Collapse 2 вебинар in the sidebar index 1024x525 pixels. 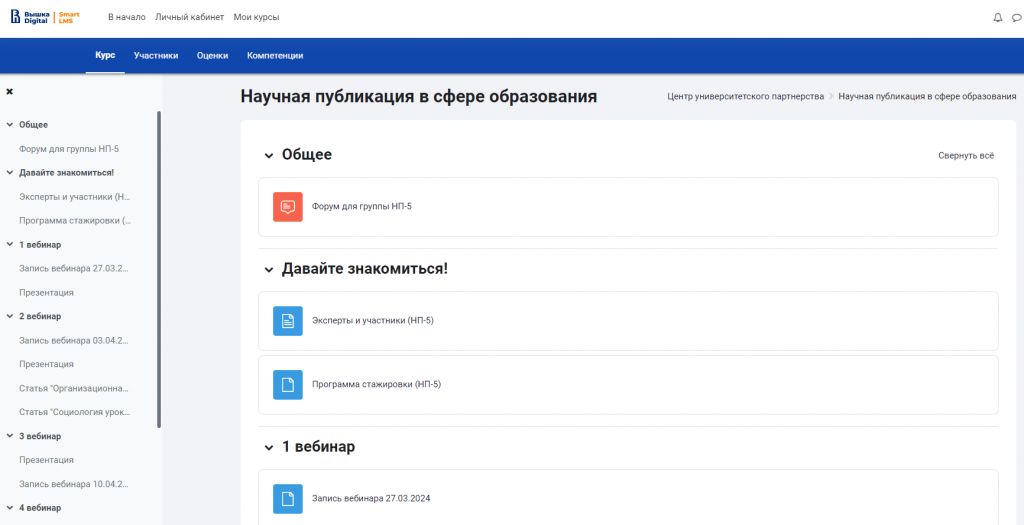[x=10, y=316]
